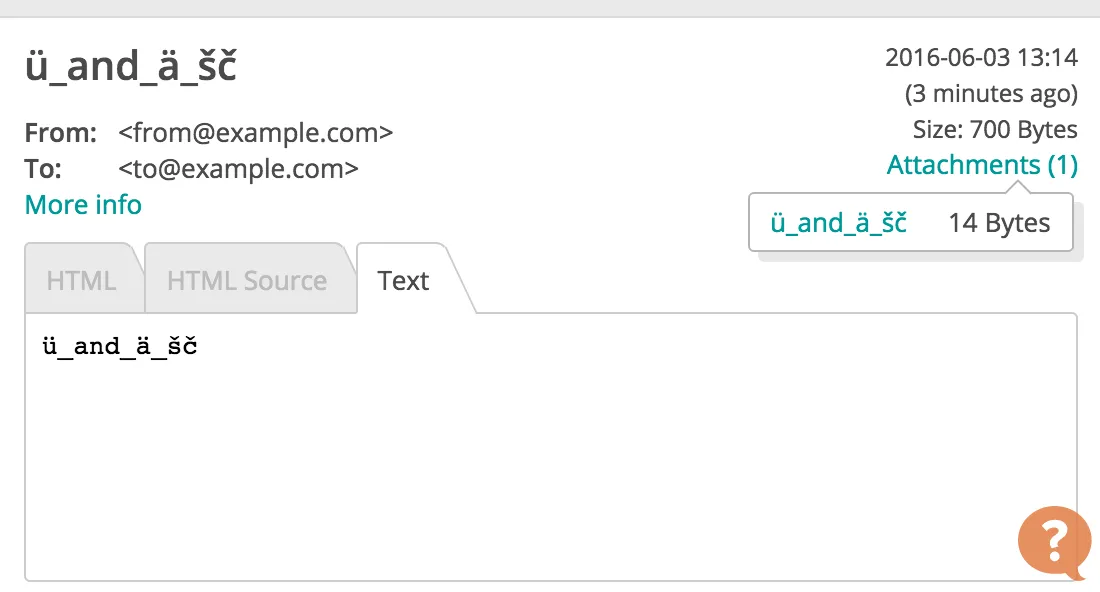Click the 2016-06-03 13:14 timestamp
1100x592 pixels.
981,57
